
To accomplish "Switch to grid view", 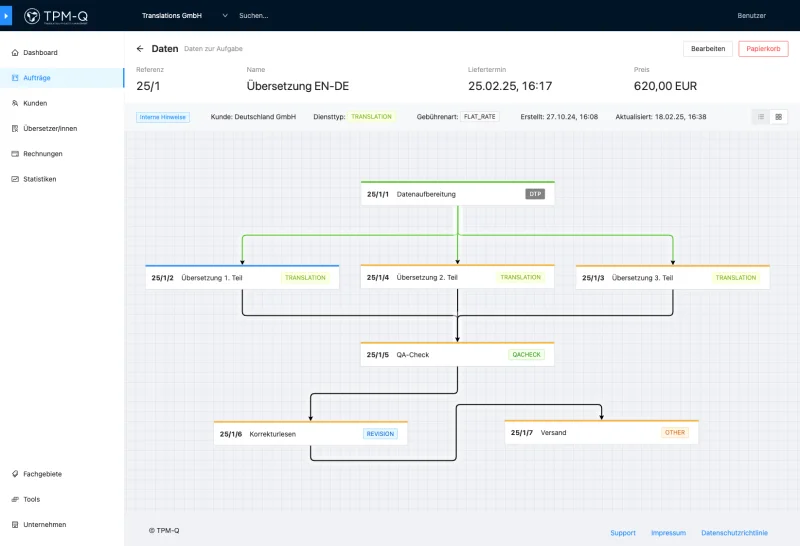I will (x=779, y=117).
